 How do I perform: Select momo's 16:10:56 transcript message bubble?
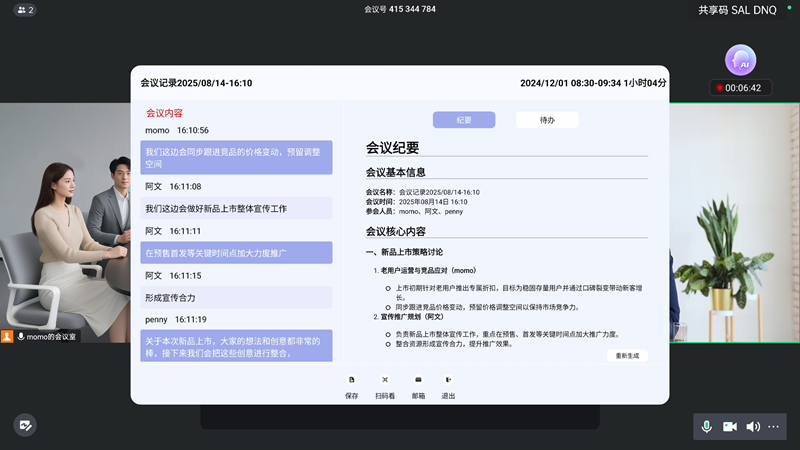pos(236,158)
